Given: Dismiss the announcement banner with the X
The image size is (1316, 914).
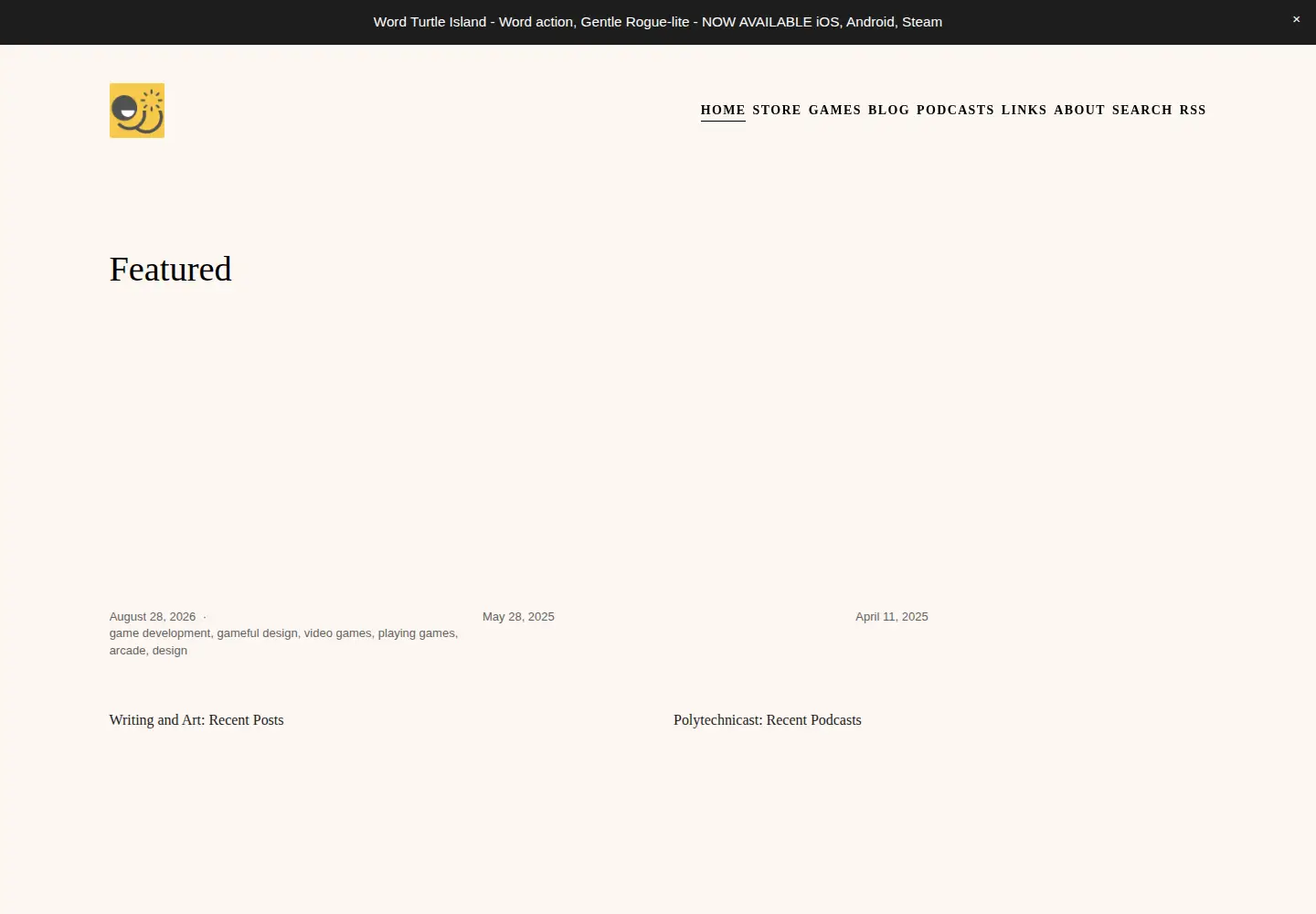Looking at the screenshot, I should 1296,19.
